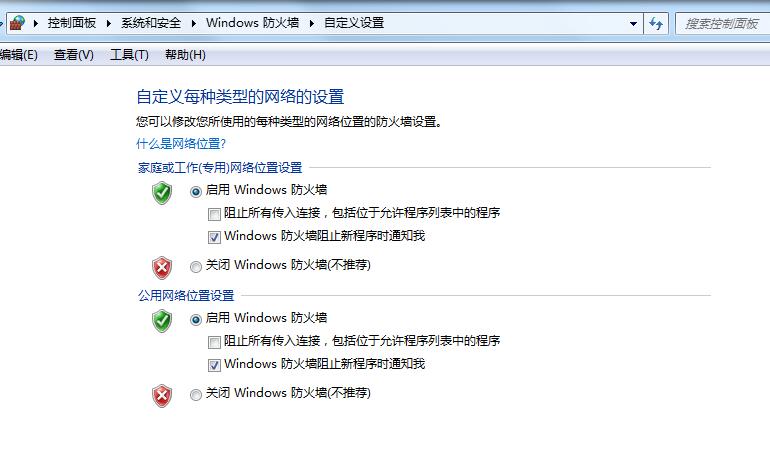Open the 查看(V) menu
Screen dimensions: 770x456
coord(74,54)
